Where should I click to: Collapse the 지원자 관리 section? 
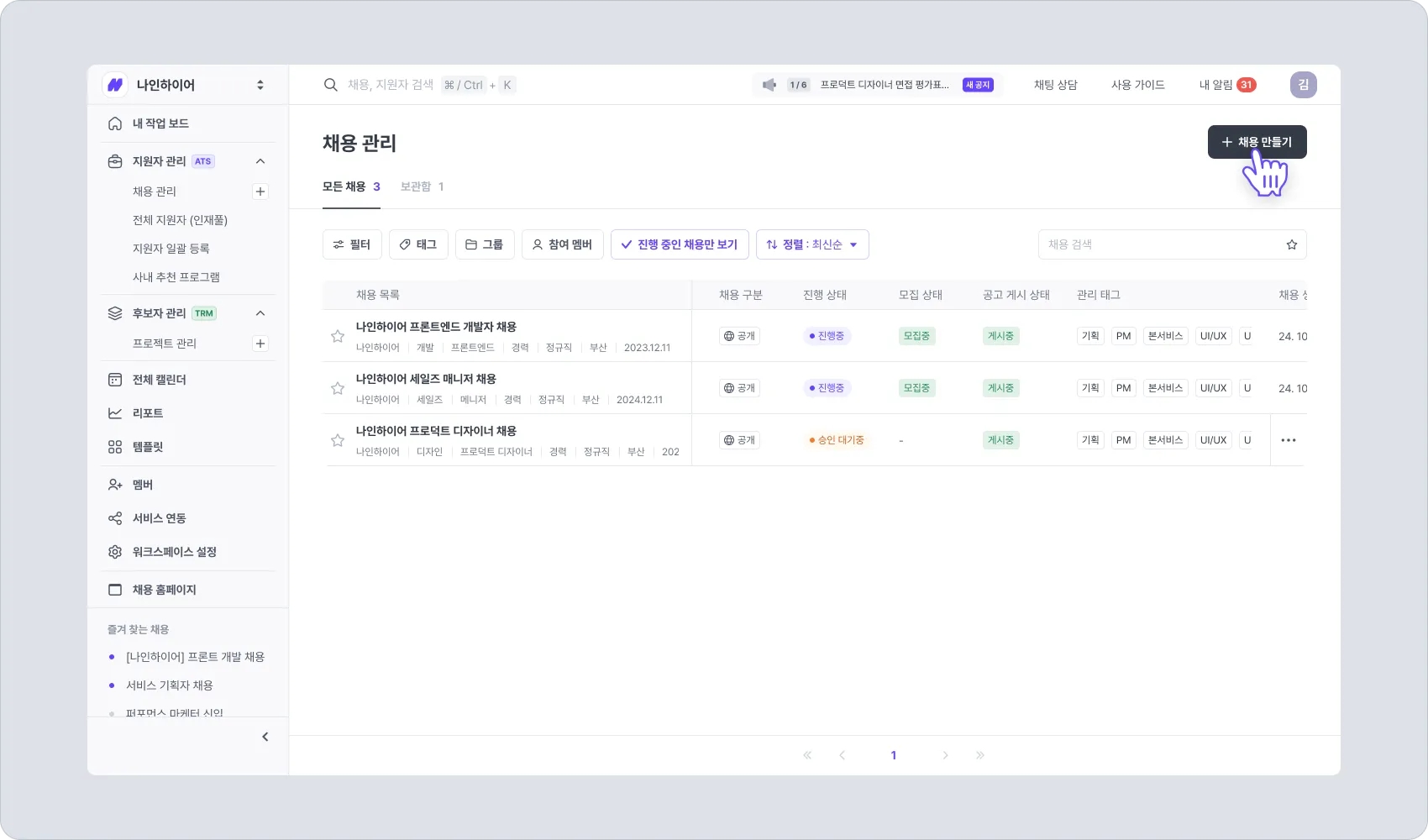pyautogui.click(x=260, y=161)
